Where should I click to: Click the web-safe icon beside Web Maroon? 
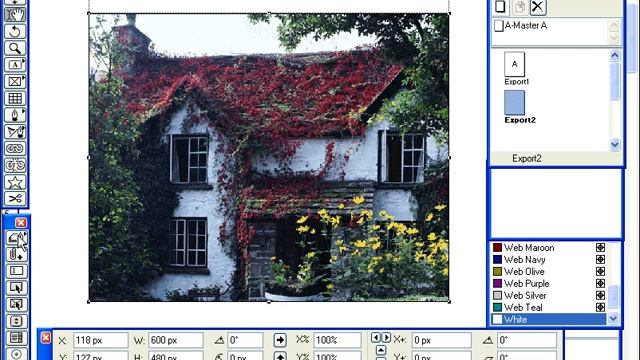(x=600, y=248)
